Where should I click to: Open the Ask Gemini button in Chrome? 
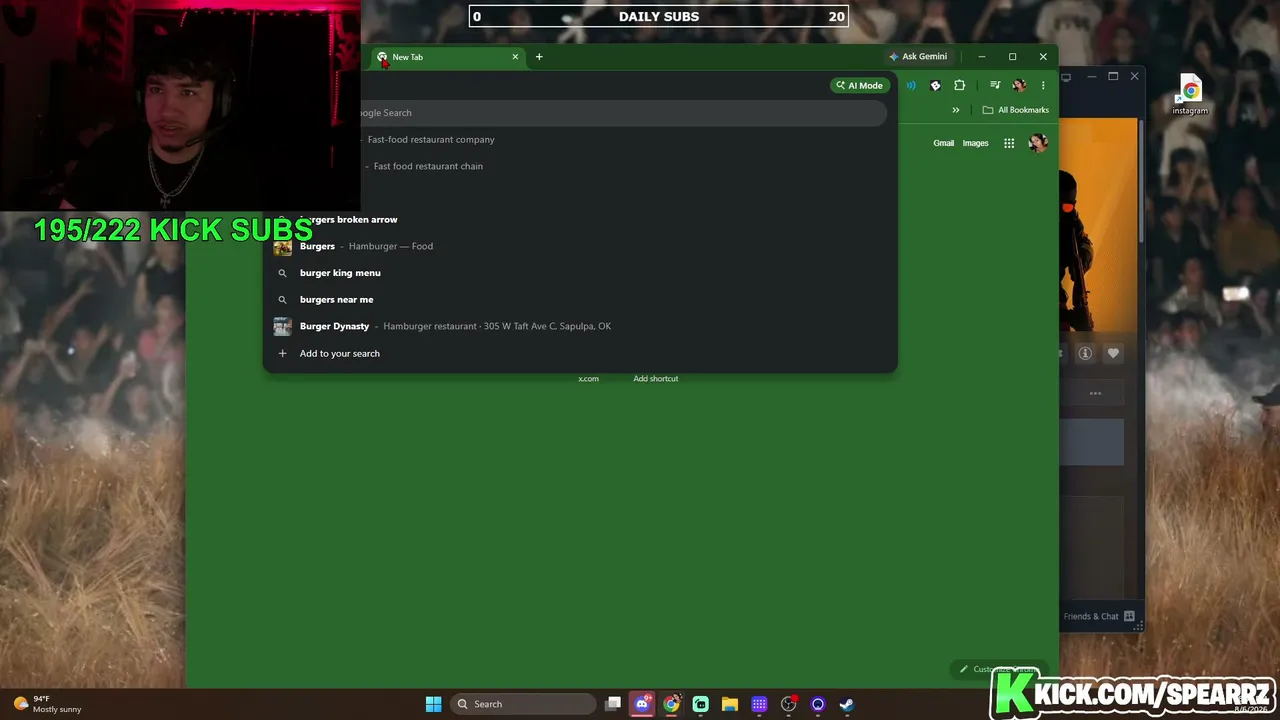coord(918,57)
